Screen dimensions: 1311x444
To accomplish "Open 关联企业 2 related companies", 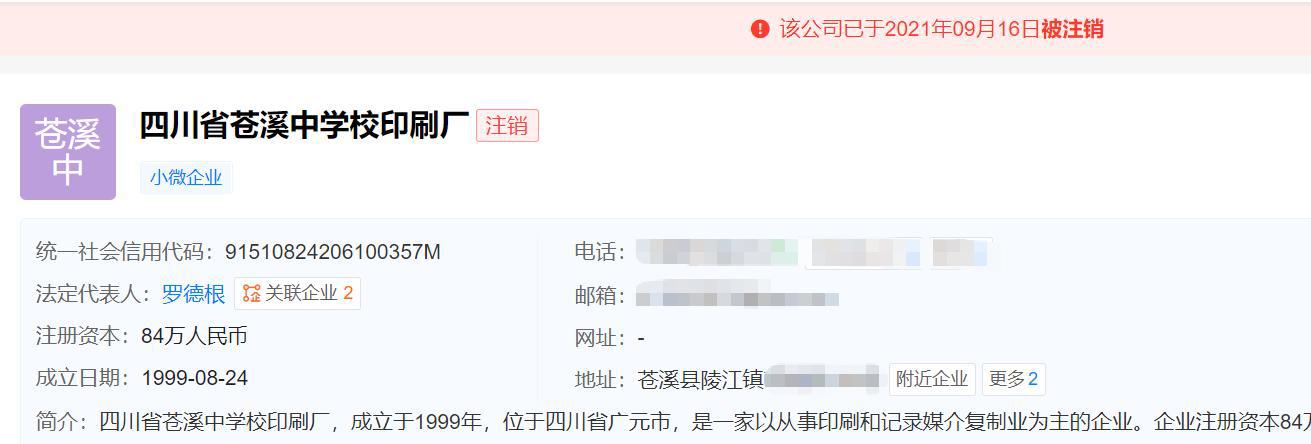I will click(x=297, y=294).
